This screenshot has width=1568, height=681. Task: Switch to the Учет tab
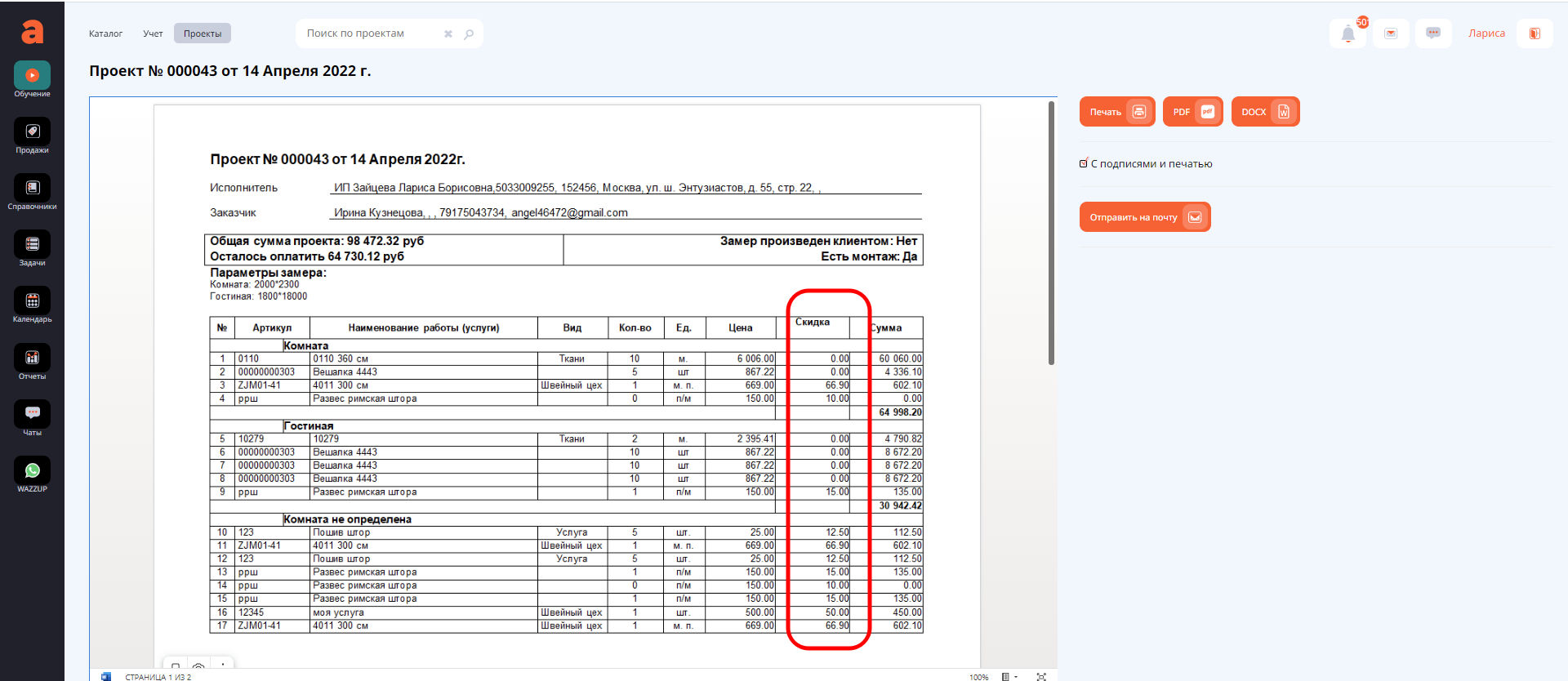coord(153,33)
